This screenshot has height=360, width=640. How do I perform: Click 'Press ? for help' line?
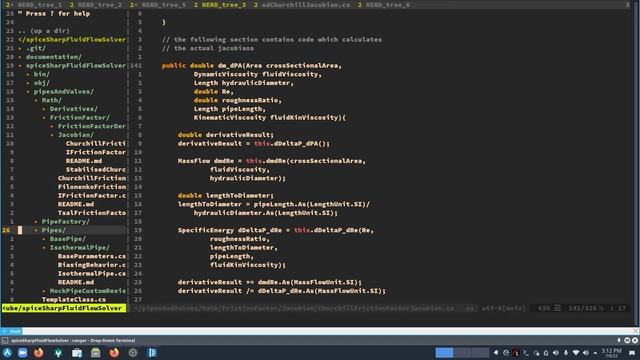pyautogui.click(x=54, y=13)
